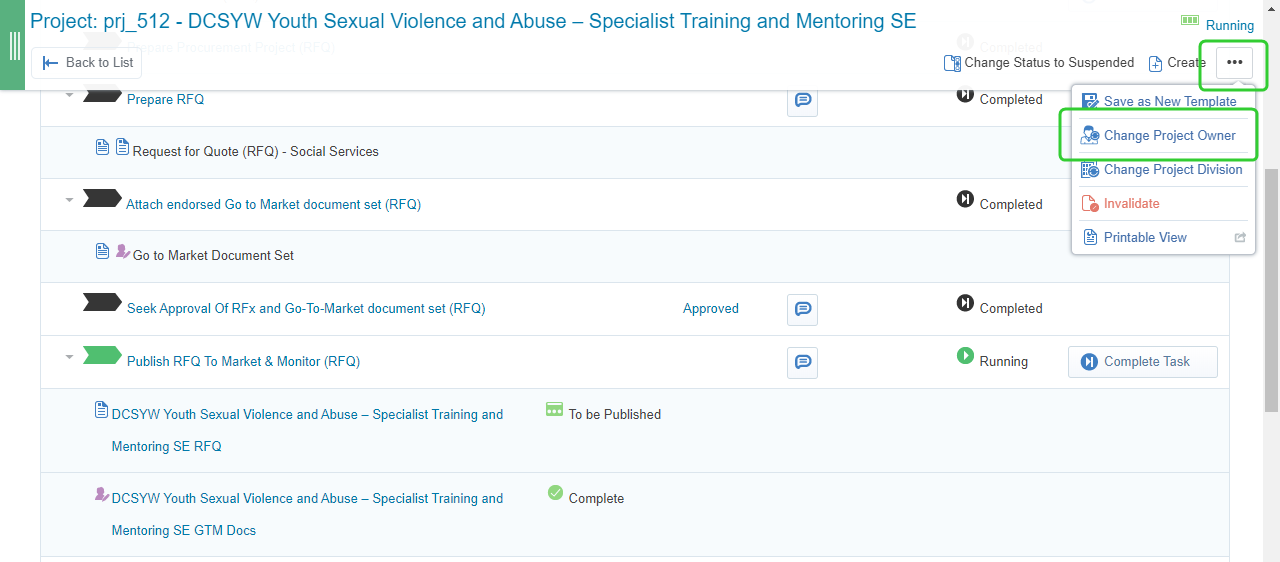This screenshot has width=1280, height=562.
Task: Select Change Project Owner from menu
Action: click(x=1169, y=136)
